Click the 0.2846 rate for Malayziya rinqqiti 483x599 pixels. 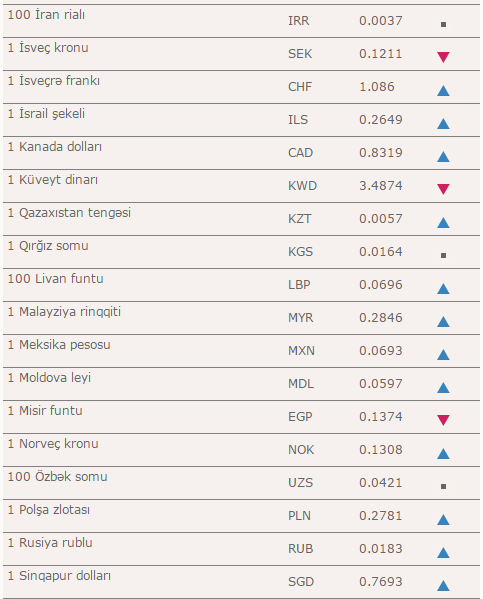click(x=381, y=318)
